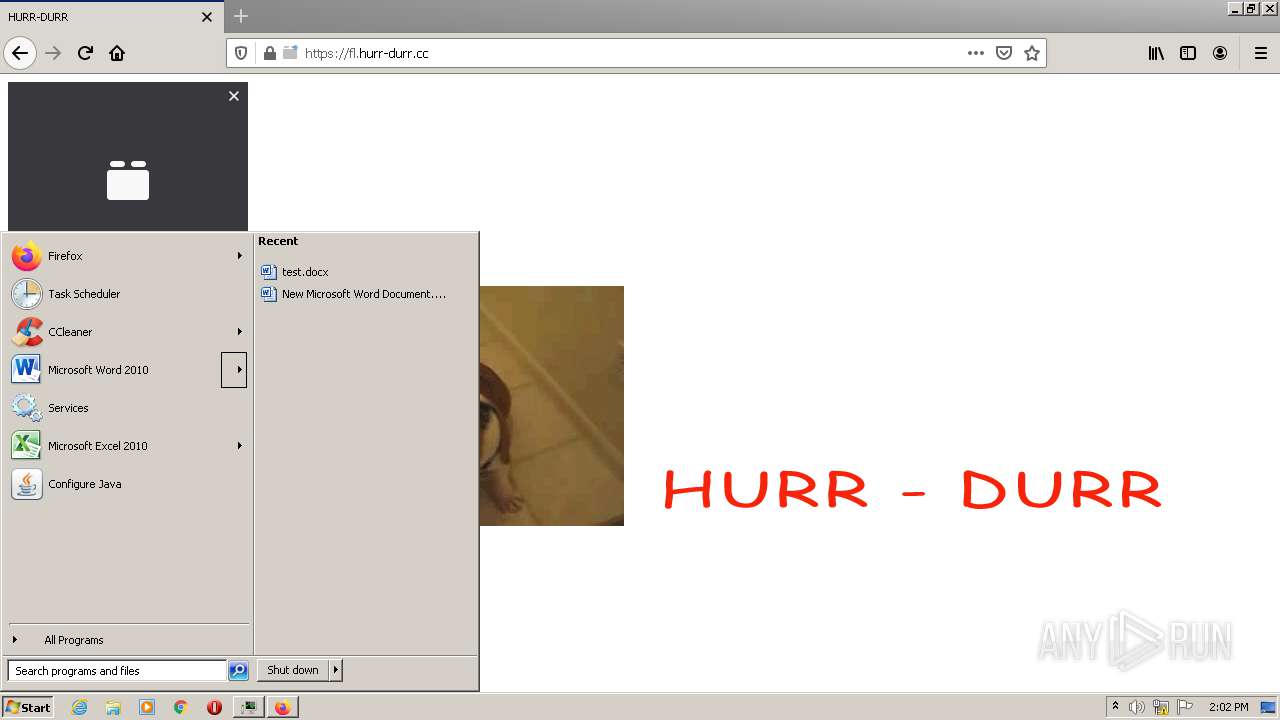Reload the current page

point(85,53)
